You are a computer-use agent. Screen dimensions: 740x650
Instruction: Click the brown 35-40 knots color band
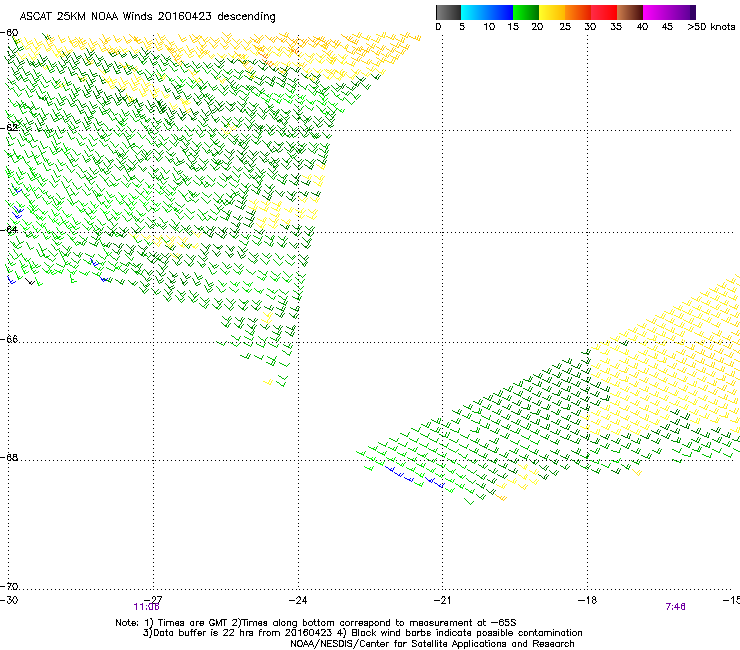630,12
